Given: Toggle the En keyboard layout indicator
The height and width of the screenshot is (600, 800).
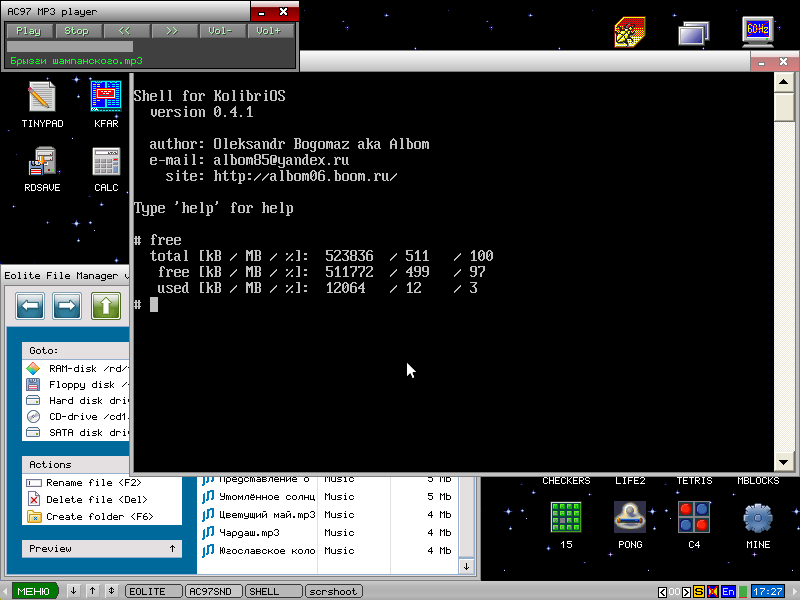Looking at the screenshot, I should click(x=729, y=592).
